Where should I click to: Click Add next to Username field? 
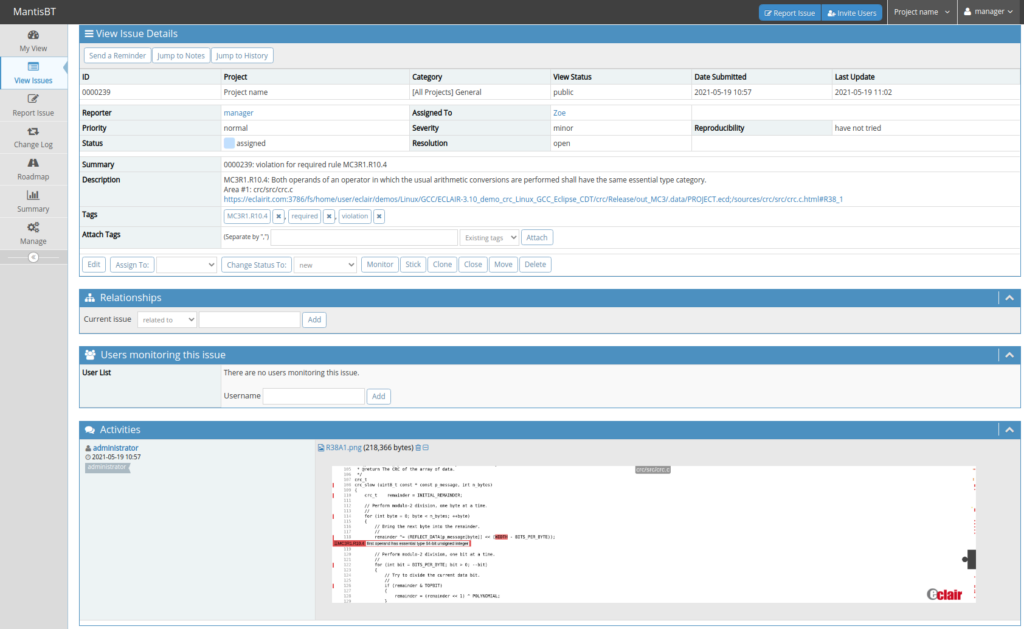(379, 396)
